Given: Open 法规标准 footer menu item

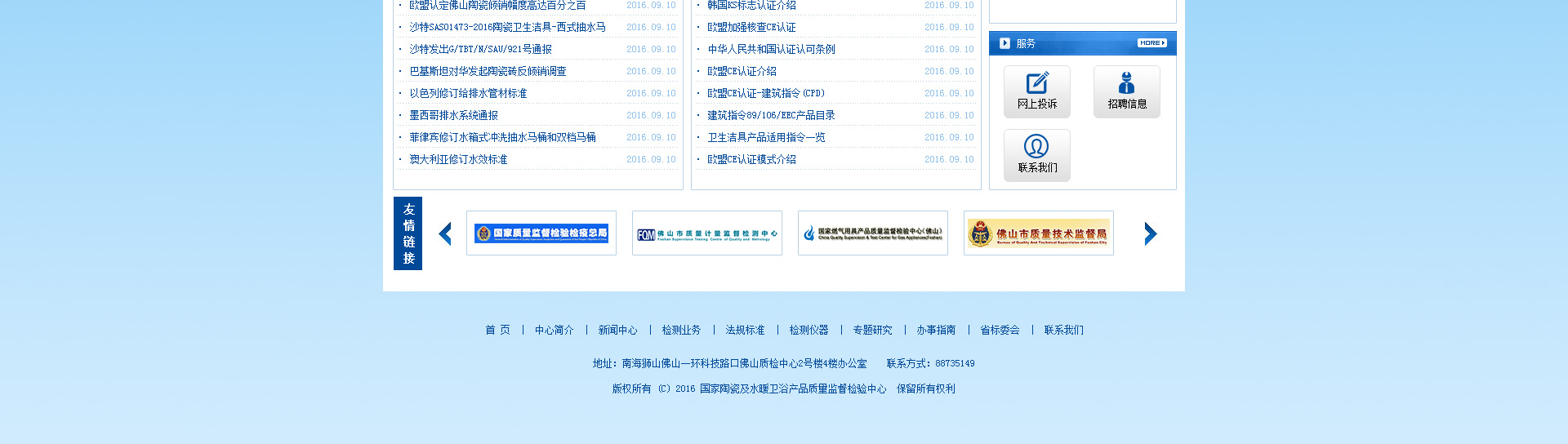Looking at the screenshot, I should (x=745, y=331).
